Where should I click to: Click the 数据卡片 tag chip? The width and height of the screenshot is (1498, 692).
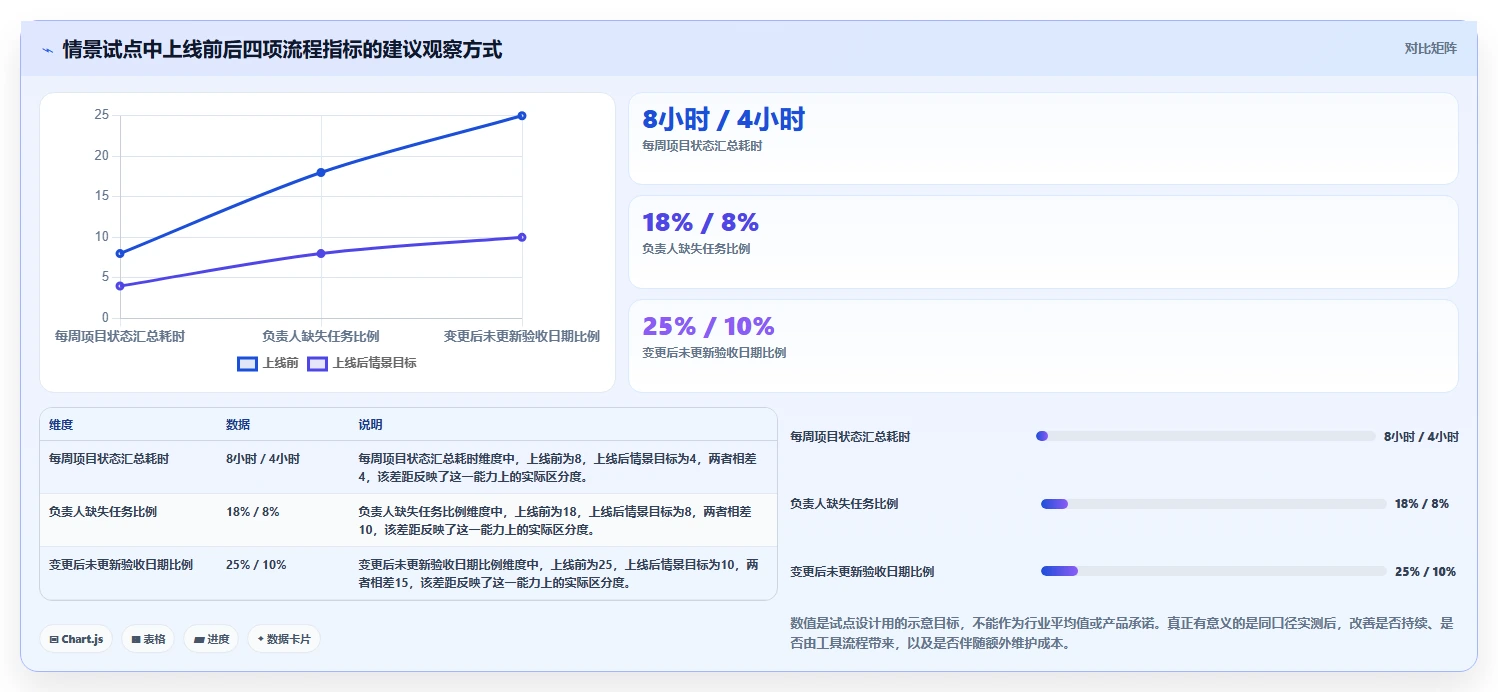(x=284, y=639)
